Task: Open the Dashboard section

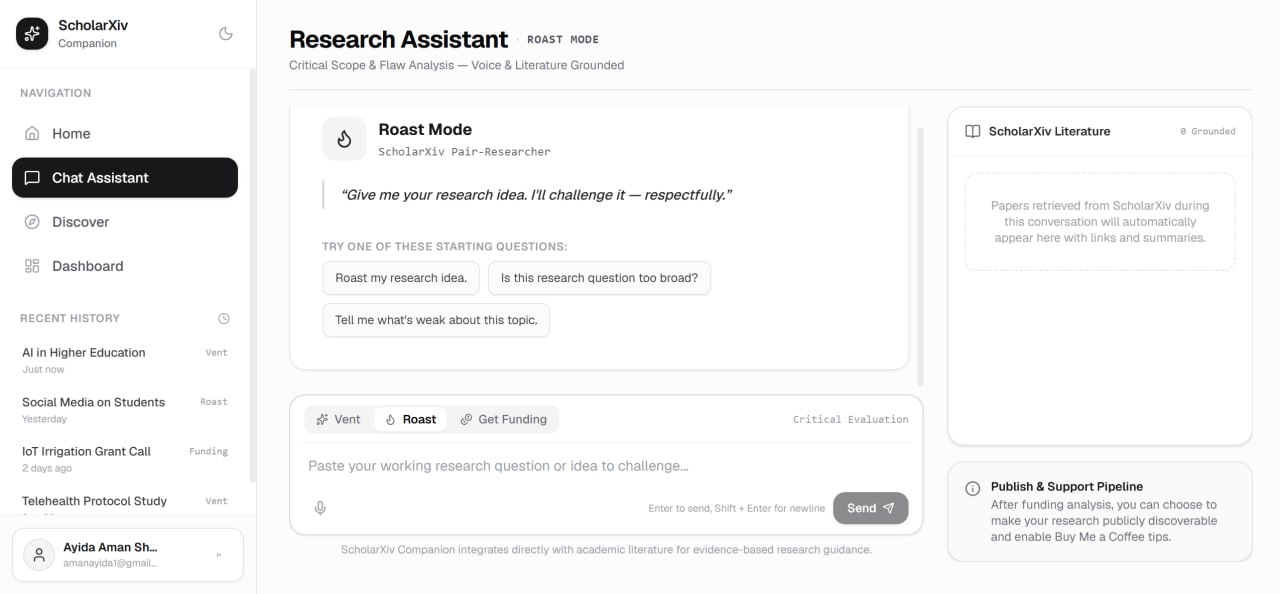Action: (125, 266)
